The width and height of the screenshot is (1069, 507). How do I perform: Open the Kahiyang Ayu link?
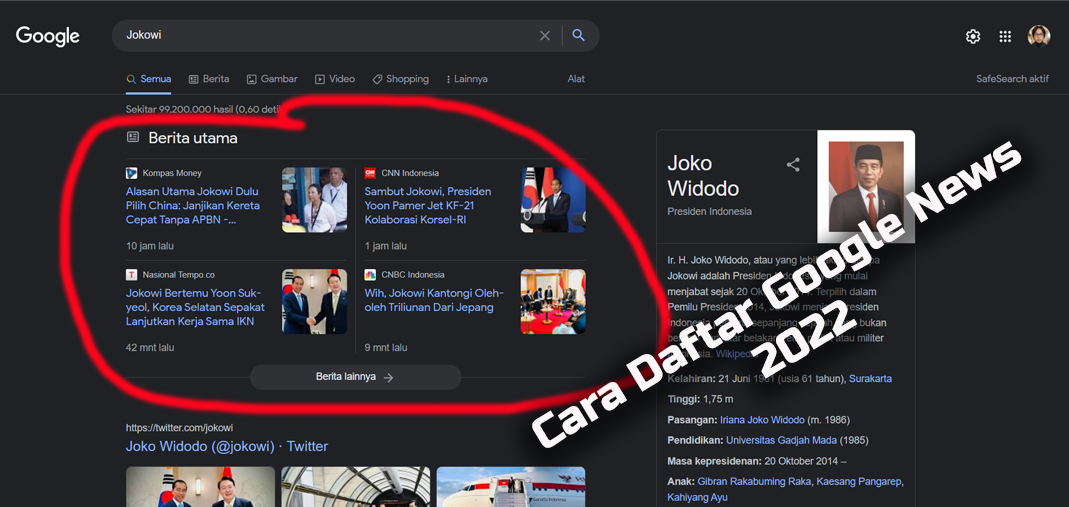click(697, 497)
